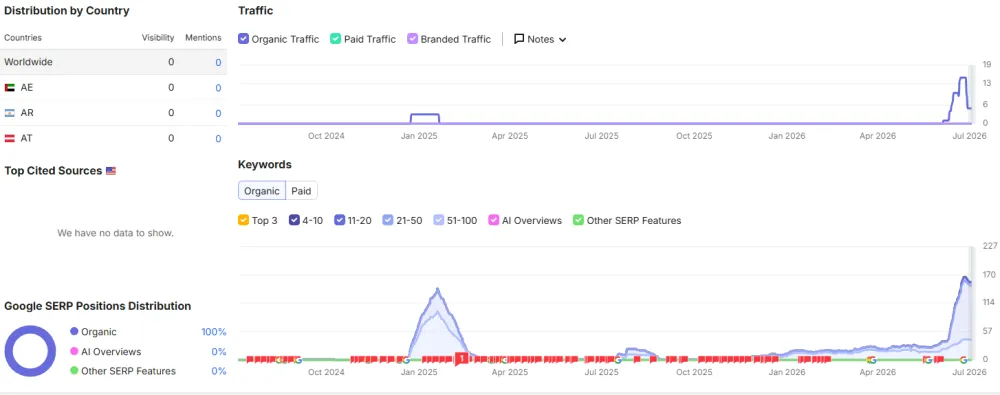Open Other SERP Features 0% link
Viewport: 1000px width, 395px height.
tap(219, 371)
